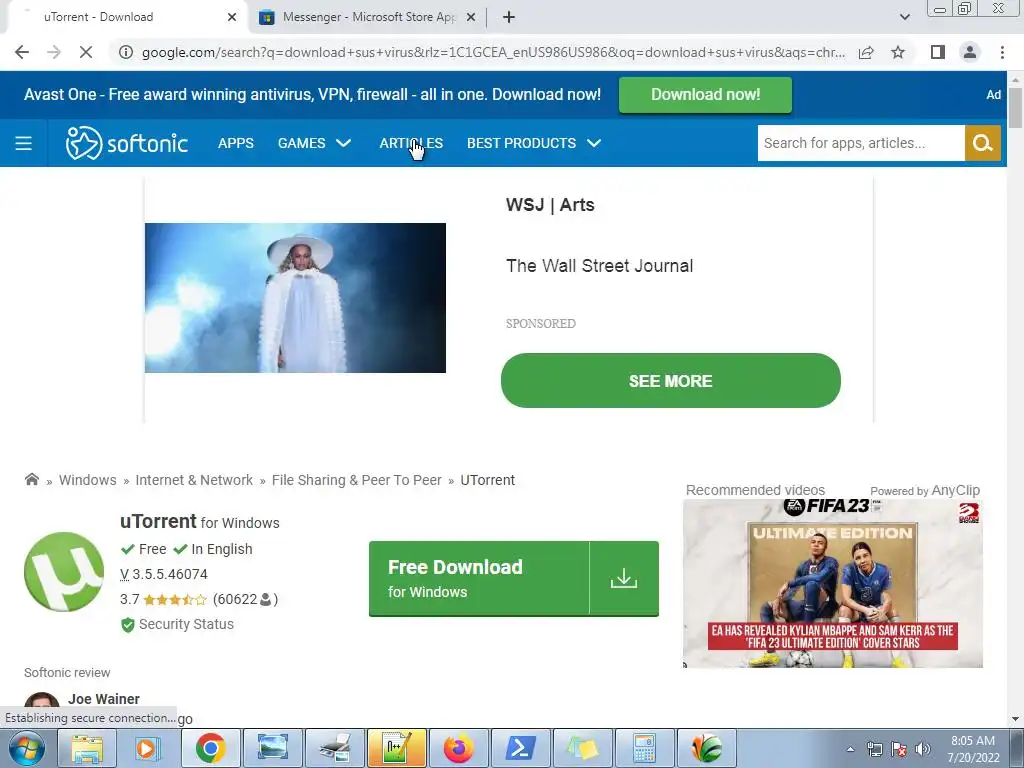
Task: Click the forward navigation arrow
Action: click(x=54, y=52)
